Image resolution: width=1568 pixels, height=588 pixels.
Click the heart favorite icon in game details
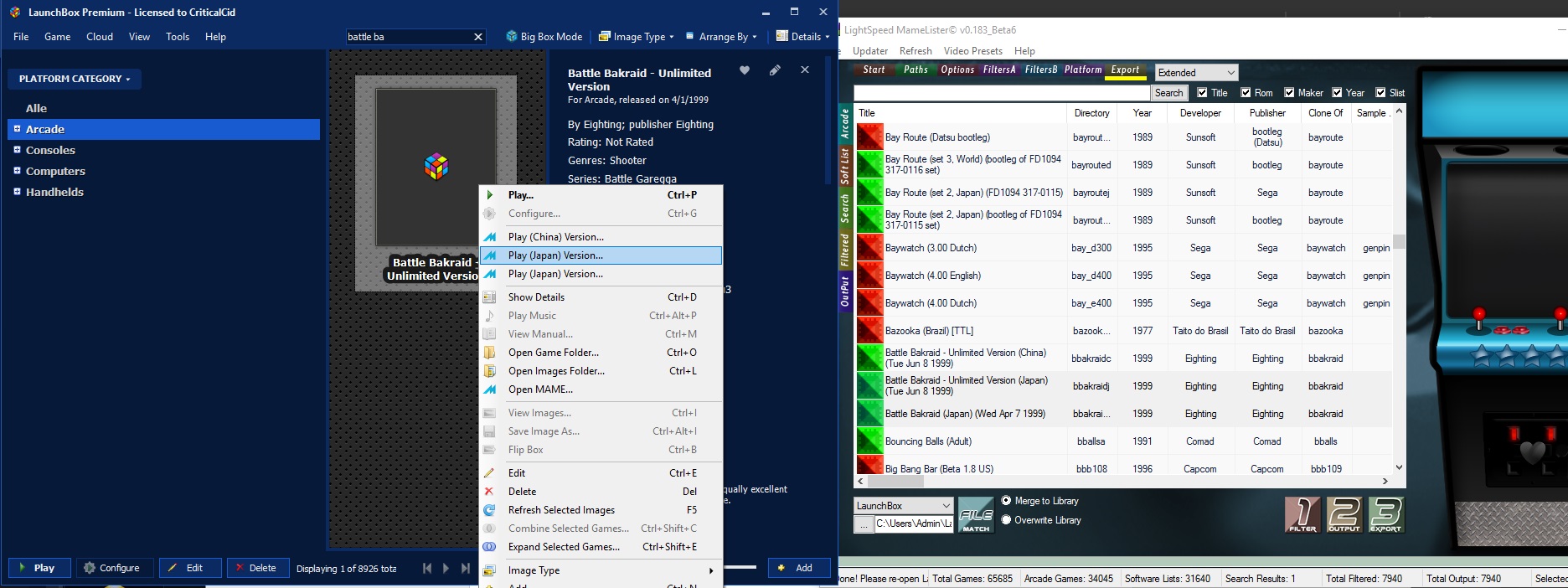coord(745,70)
